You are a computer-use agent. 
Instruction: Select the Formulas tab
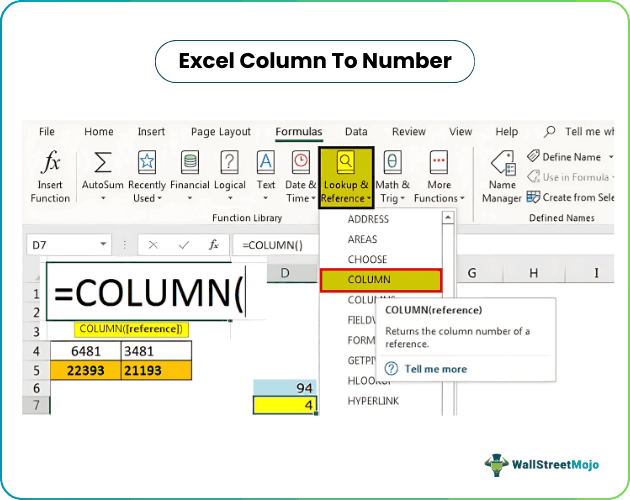click(x=299, y=131)
